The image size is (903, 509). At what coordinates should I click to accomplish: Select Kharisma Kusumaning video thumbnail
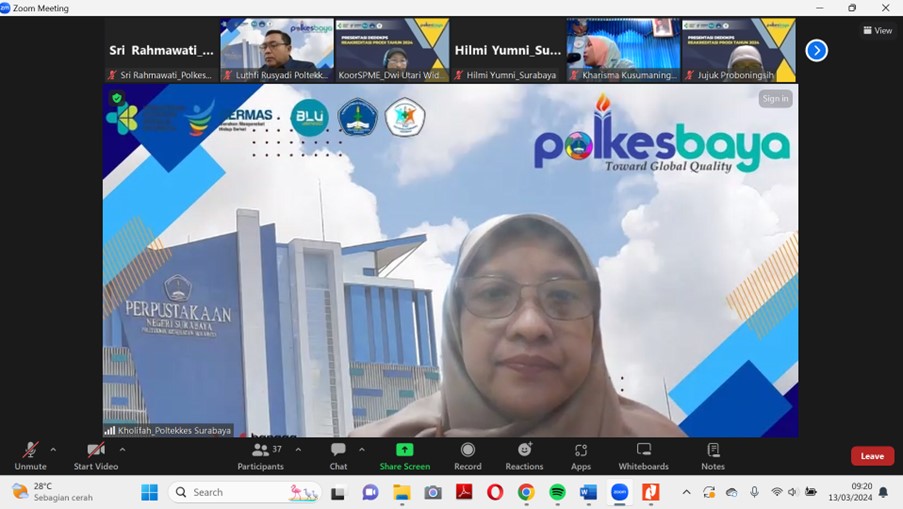coord(623,50)
